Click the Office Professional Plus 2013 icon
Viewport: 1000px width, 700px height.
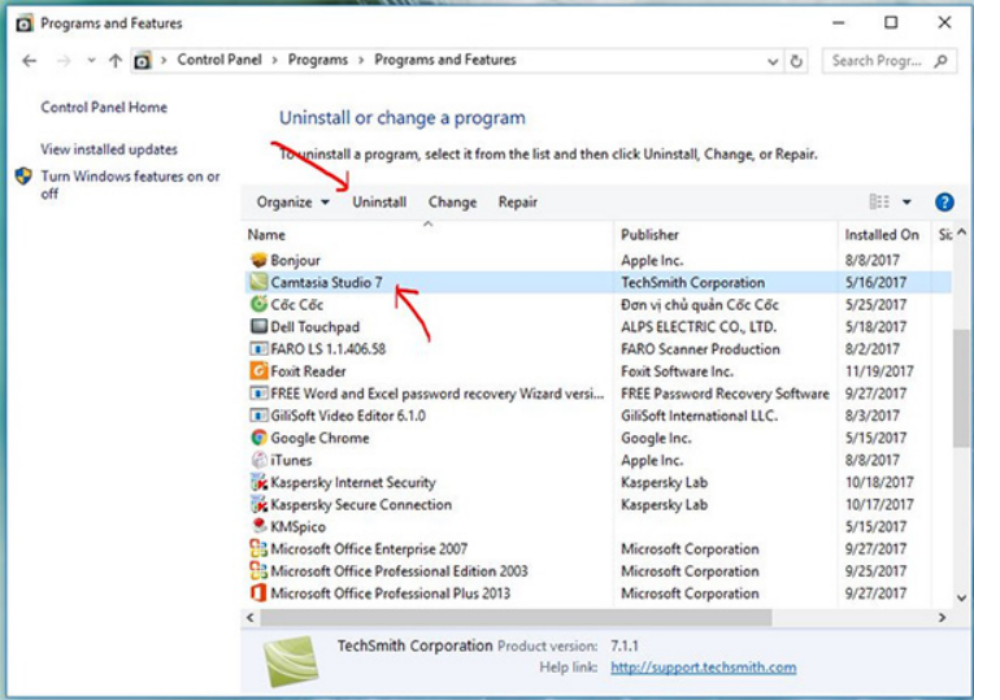pos(258,593)
